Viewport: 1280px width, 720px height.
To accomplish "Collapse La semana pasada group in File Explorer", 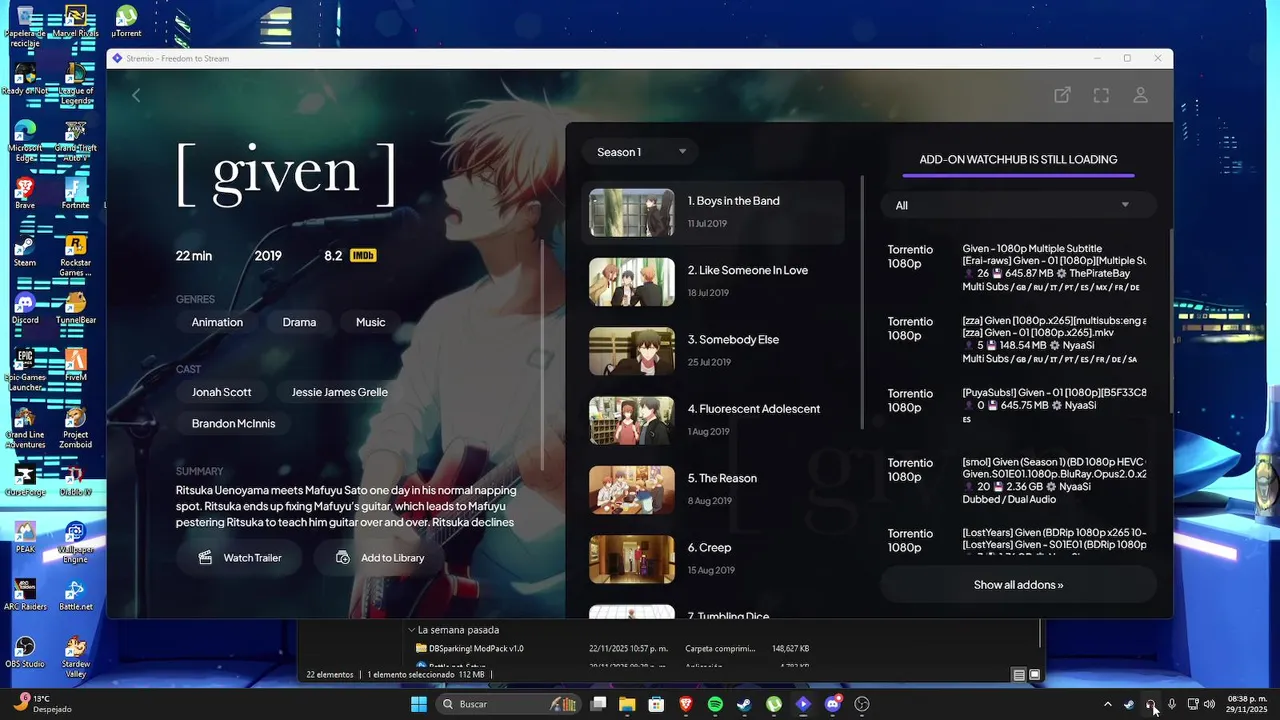I will (411, 630).
